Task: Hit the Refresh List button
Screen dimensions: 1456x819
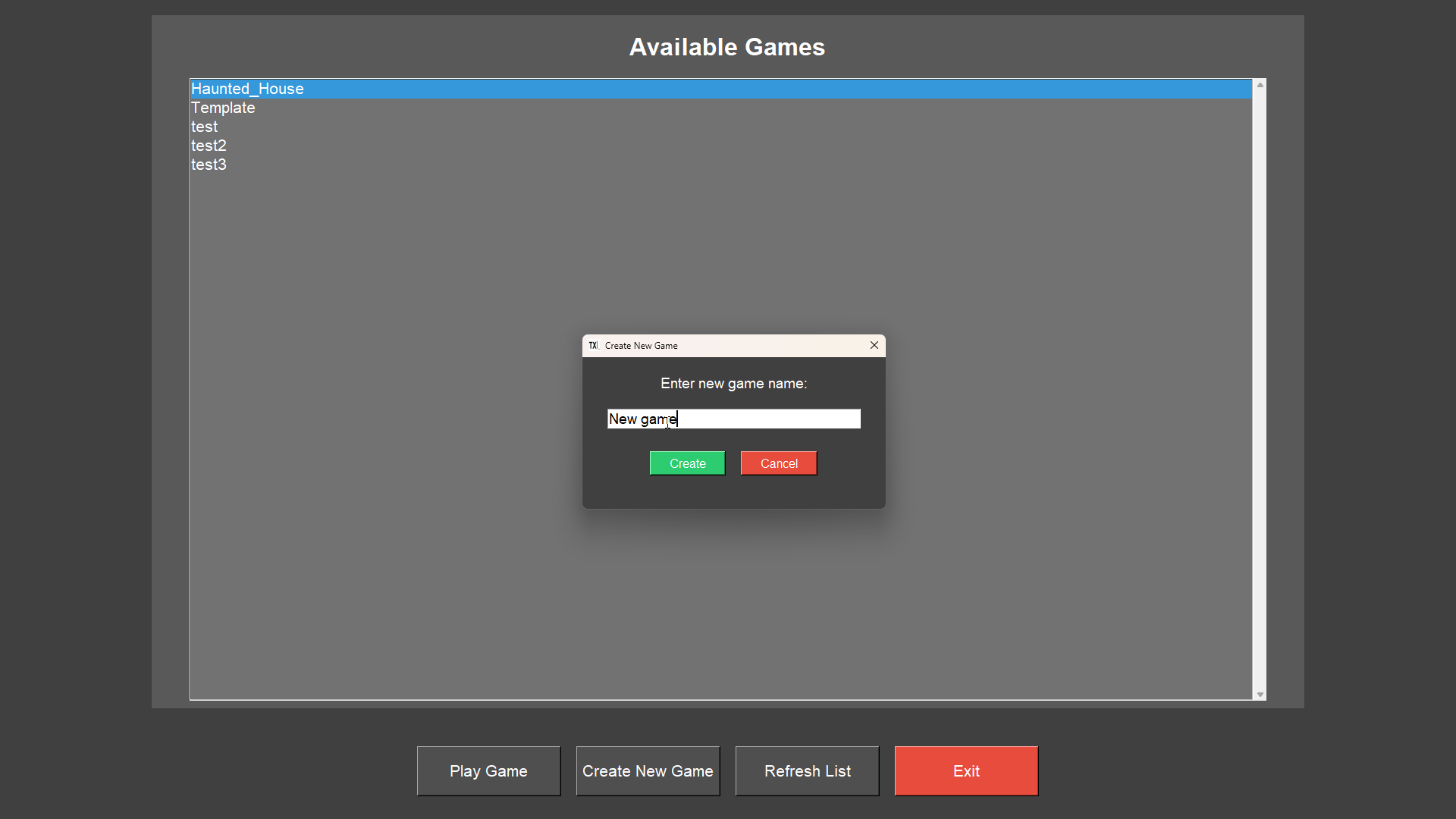Action: point(807,771)
